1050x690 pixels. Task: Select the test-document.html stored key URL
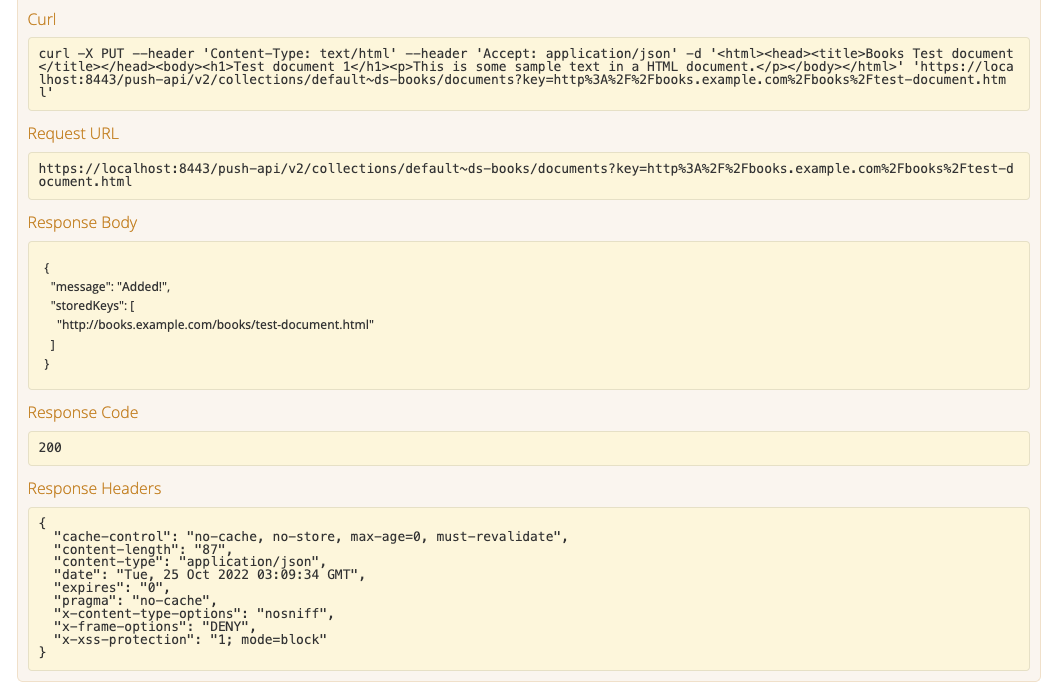[216, 324]
